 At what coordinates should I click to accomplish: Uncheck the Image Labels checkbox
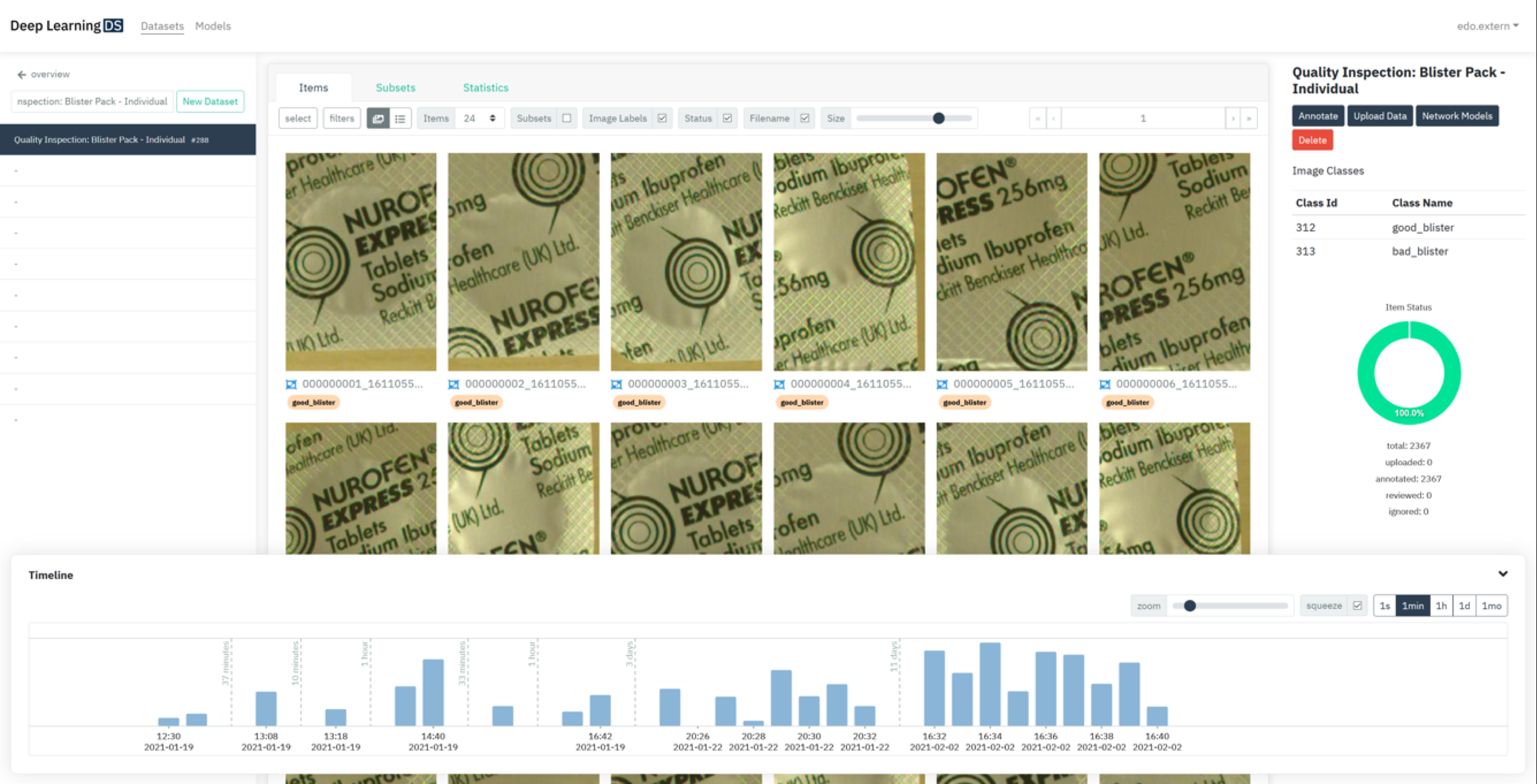[662, 118]
